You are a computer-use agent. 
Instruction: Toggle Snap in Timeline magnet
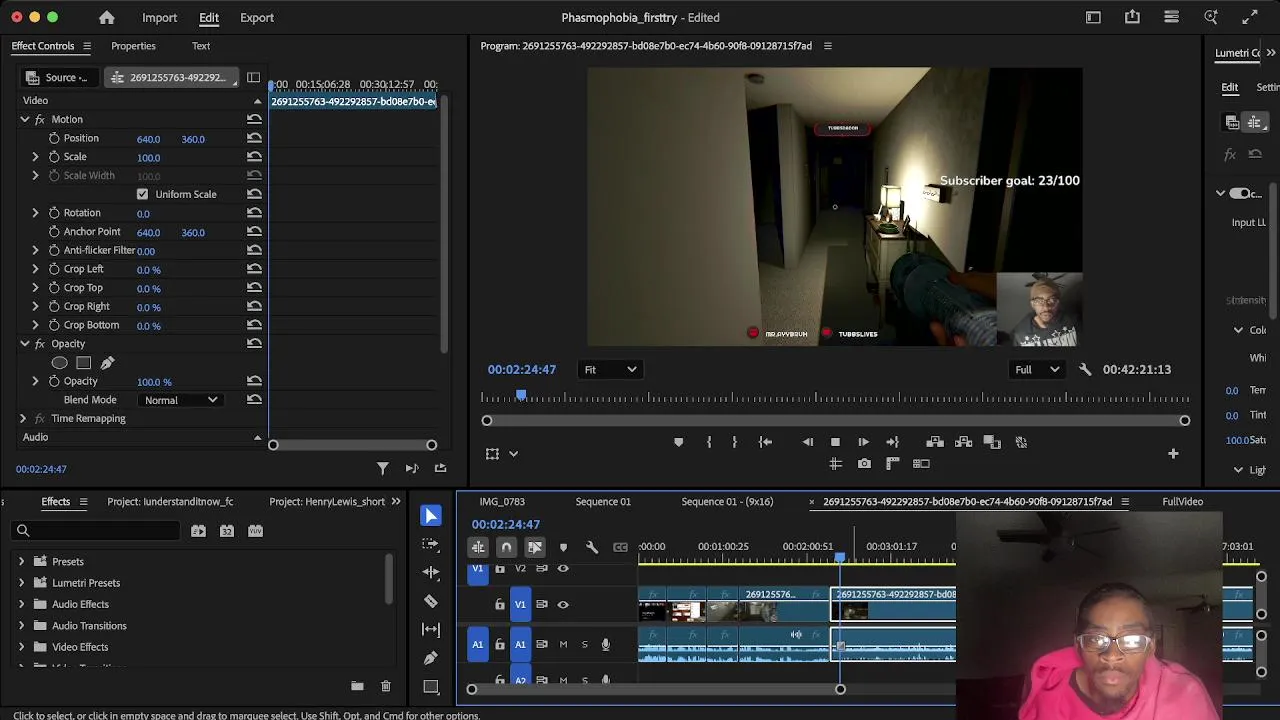(x=506, y=547)
